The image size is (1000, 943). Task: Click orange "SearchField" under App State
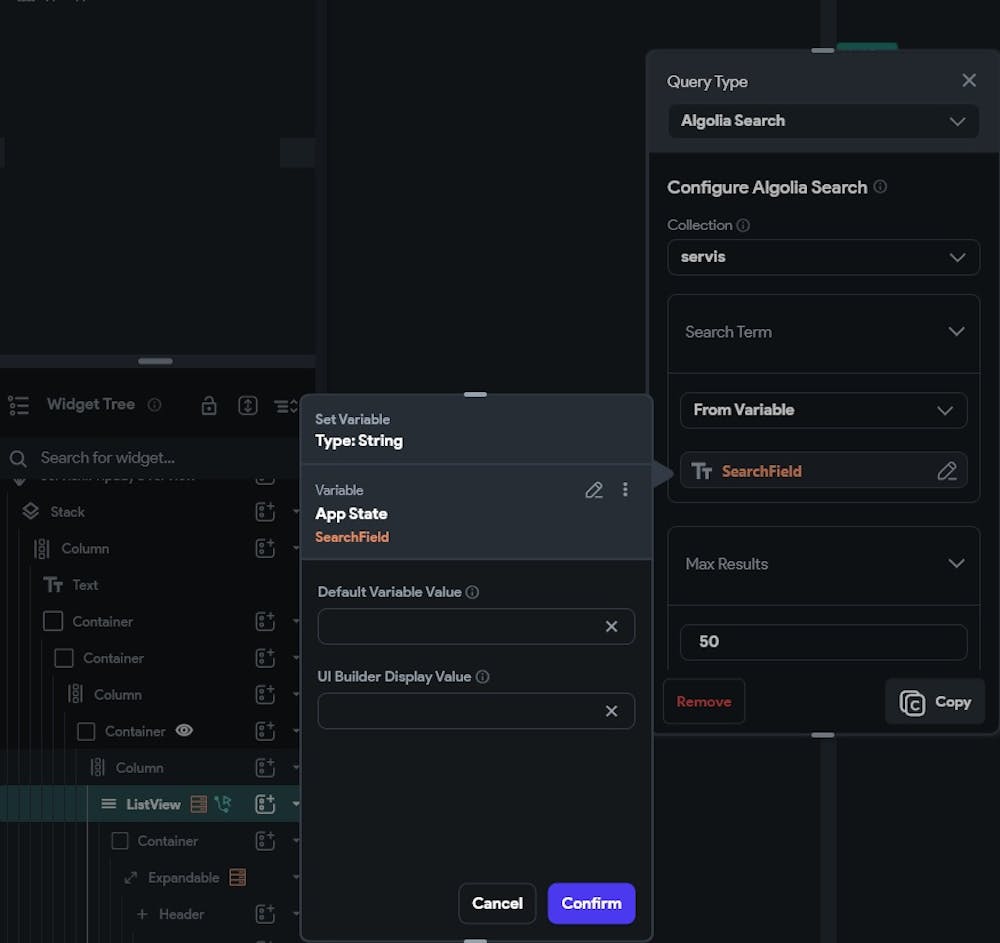[352, 537]
